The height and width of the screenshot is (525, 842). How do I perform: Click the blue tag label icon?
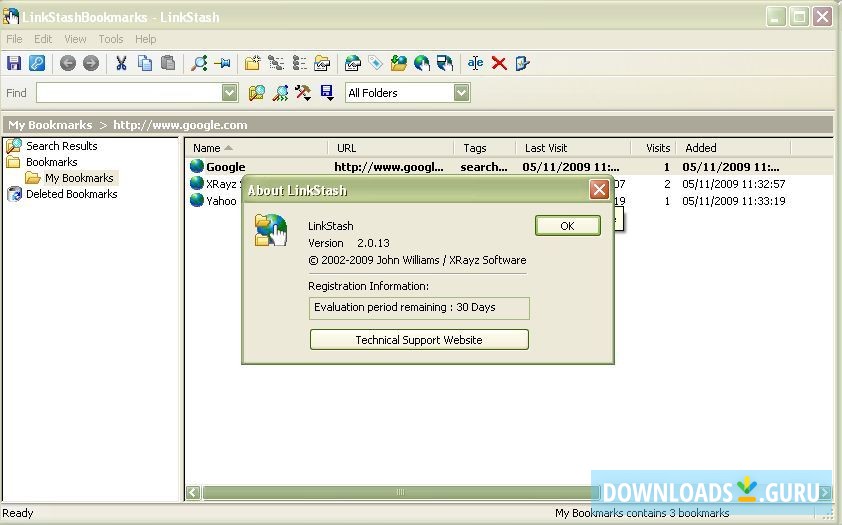(375, 63)
